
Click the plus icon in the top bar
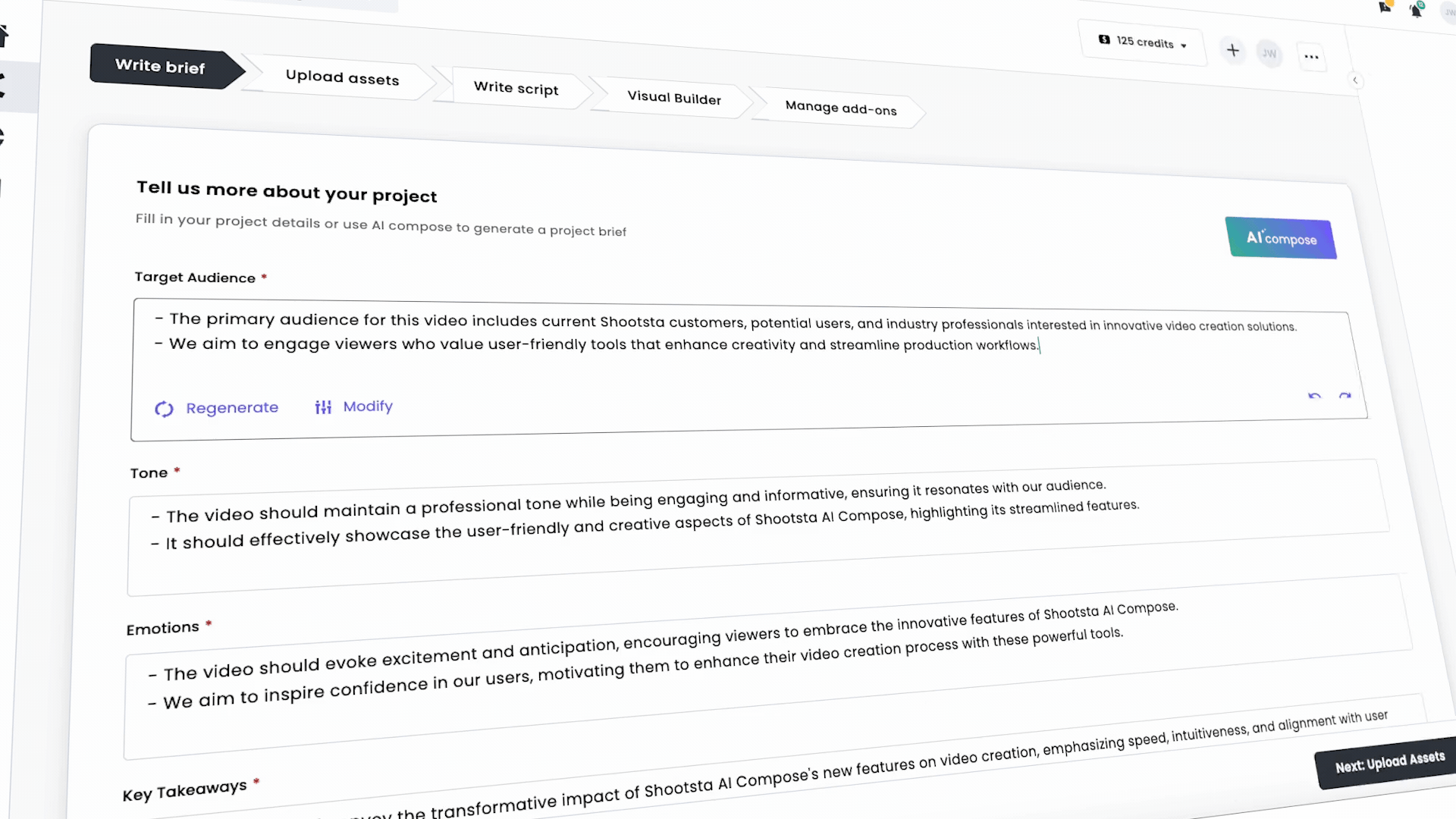point(1233,51)
